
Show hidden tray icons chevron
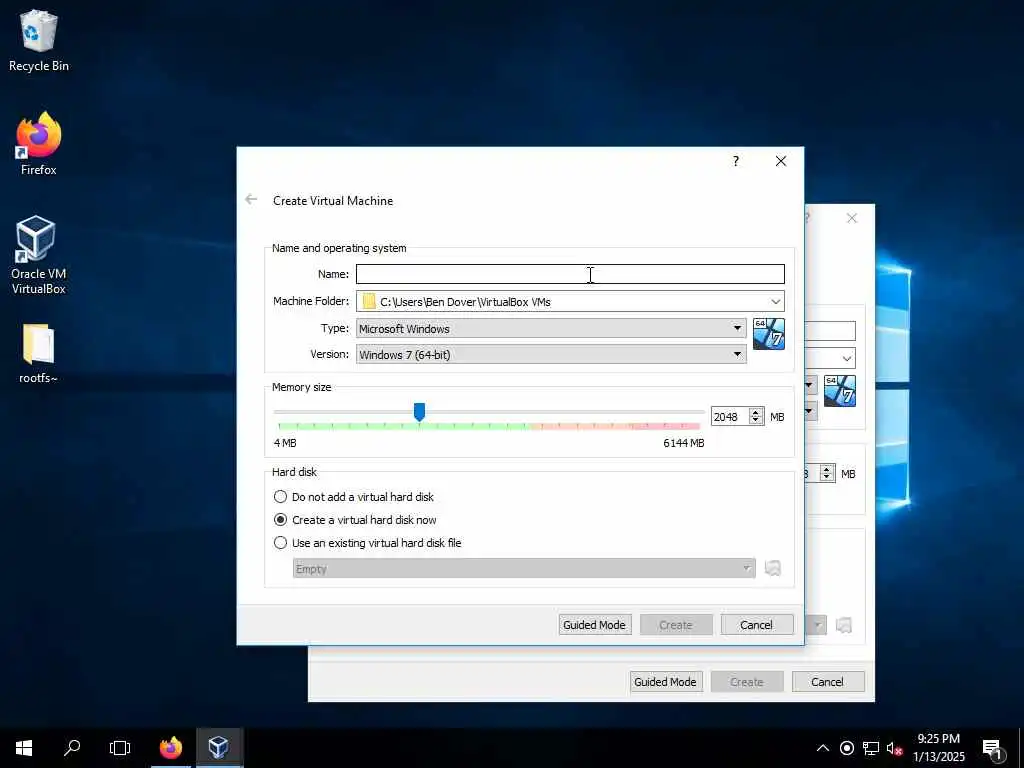click(823, 748)
